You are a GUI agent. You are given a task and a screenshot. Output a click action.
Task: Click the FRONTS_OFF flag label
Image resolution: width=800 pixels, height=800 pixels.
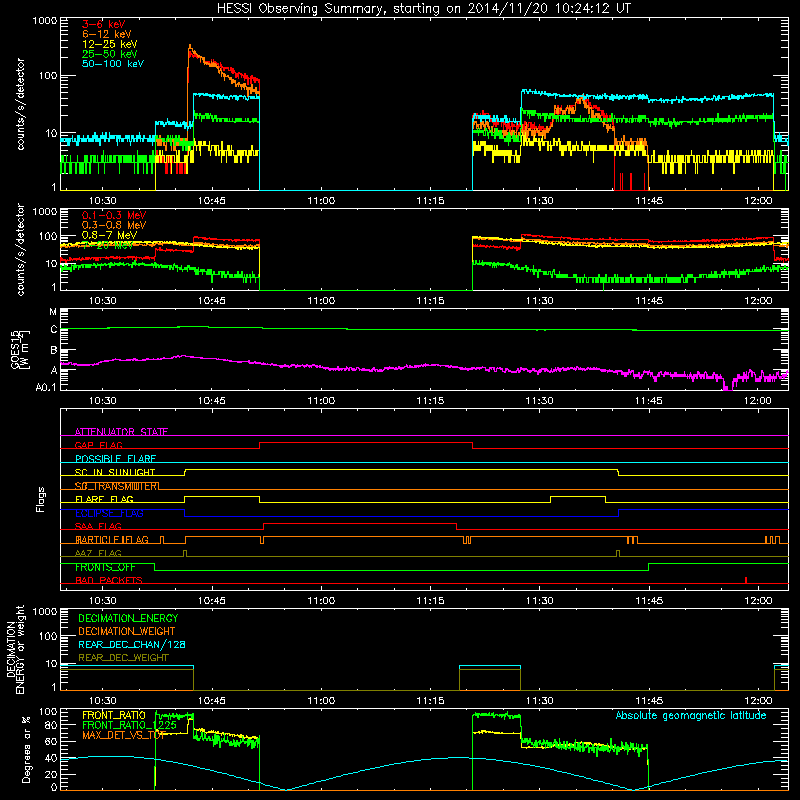click(x=105, y=567)
